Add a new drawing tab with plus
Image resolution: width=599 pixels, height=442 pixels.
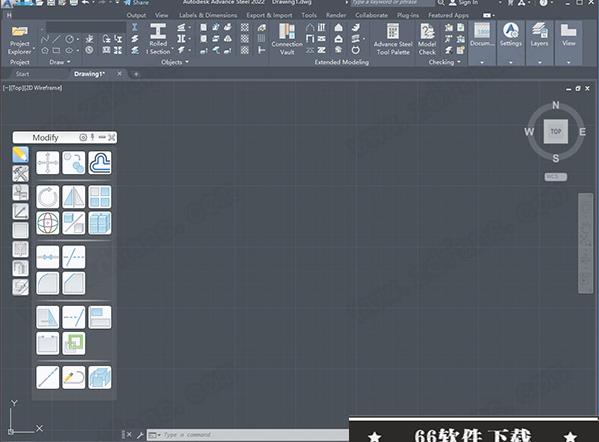point(136,74)
